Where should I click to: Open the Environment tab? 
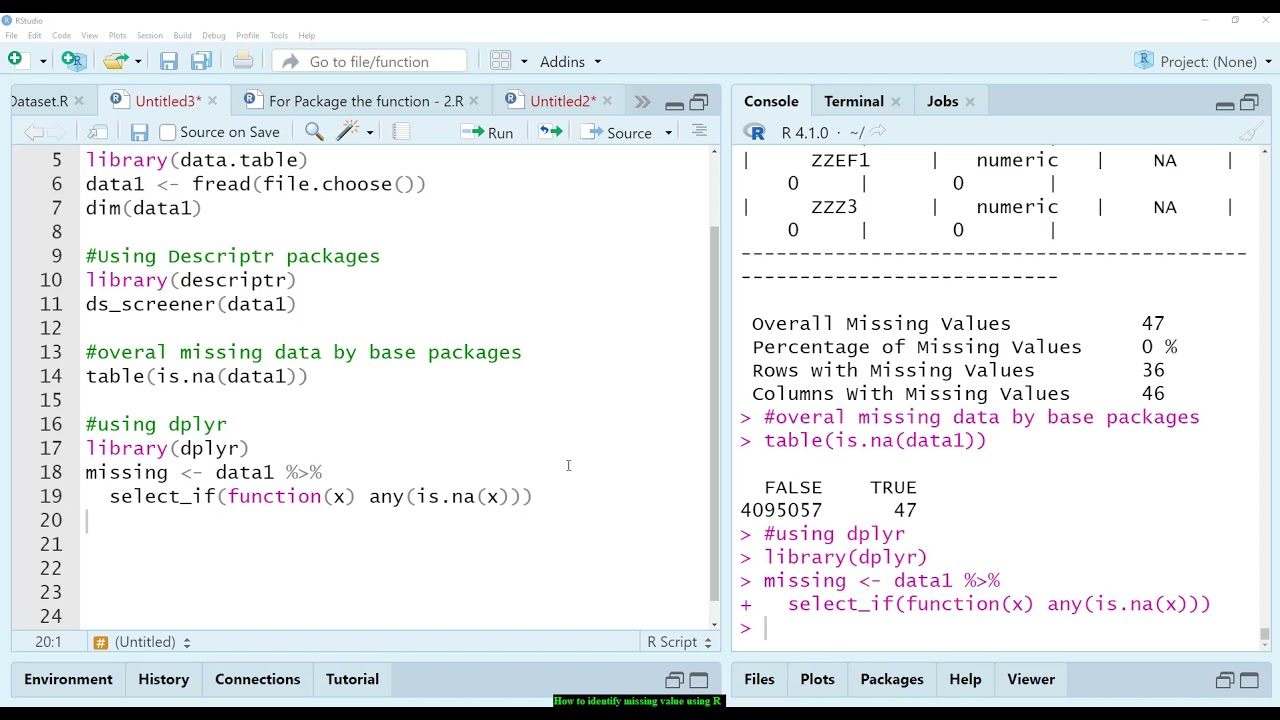[68, 679]
